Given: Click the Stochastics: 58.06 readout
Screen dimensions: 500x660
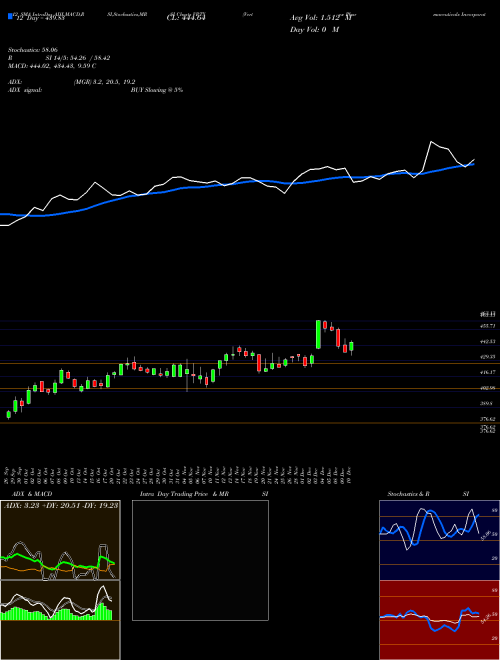Looking at the screenshot, I should [x=33, y=50].
